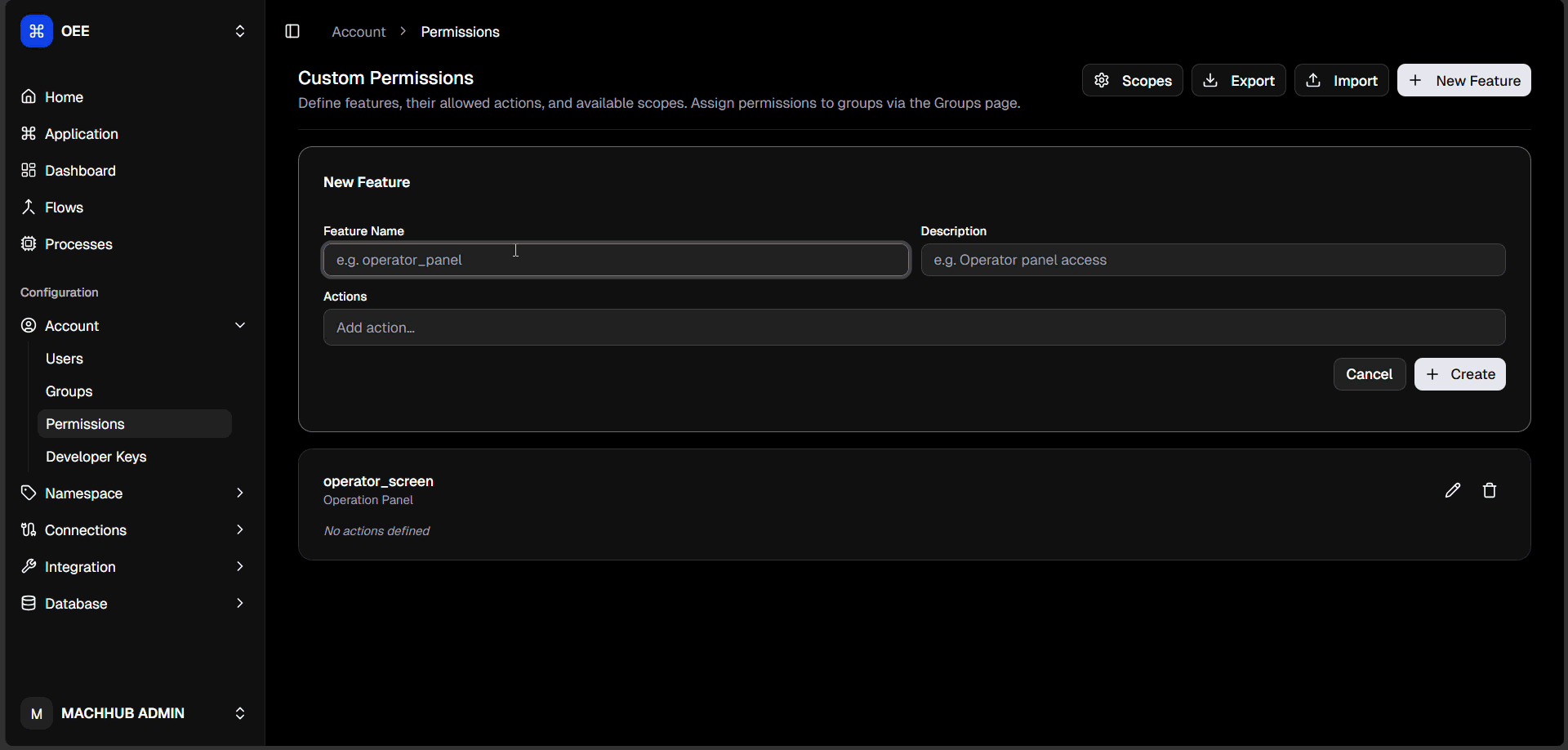Image resolution: width=1568 pixels, height=750 pixels.
Task: Focus the Feature Name input field
Action: point(616,260)
